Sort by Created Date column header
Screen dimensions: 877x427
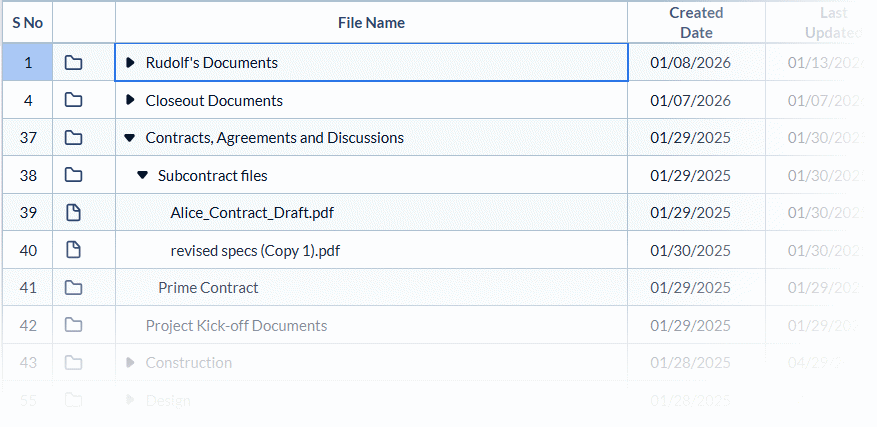696,22
